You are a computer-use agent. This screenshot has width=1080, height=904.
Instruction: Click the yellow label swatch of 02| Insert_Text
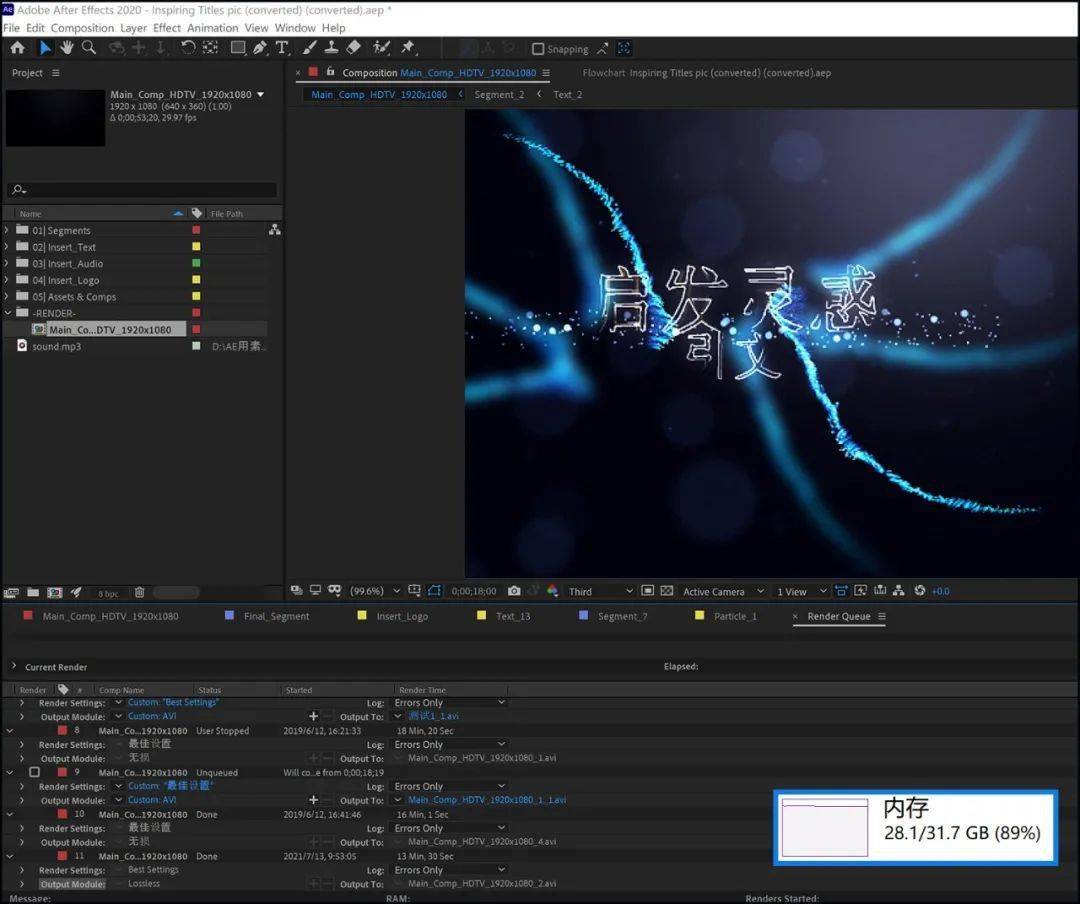196,246
